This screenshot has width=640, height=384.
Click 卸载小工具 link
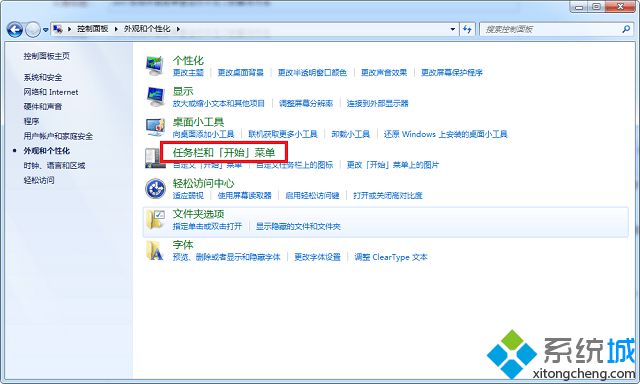pyautogui.click(x=350, y=134)
